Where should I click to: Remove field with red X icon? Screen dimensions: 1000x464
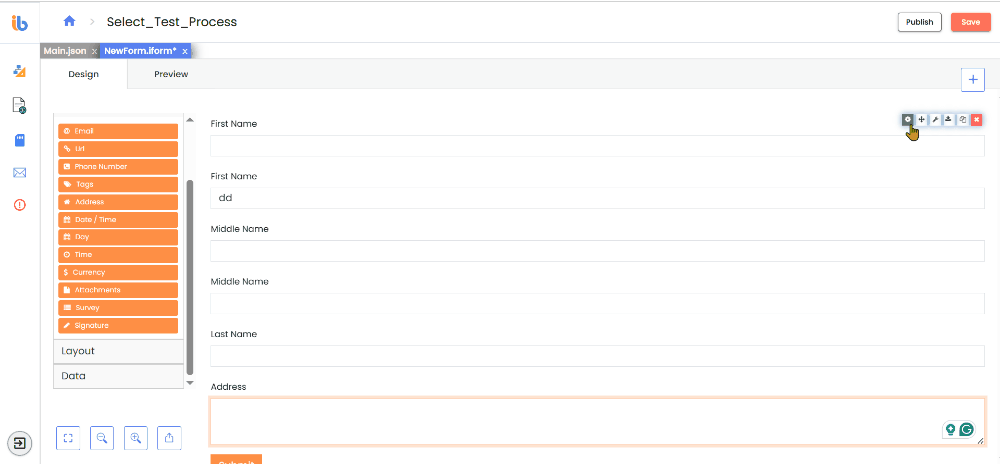pos(976,119)
